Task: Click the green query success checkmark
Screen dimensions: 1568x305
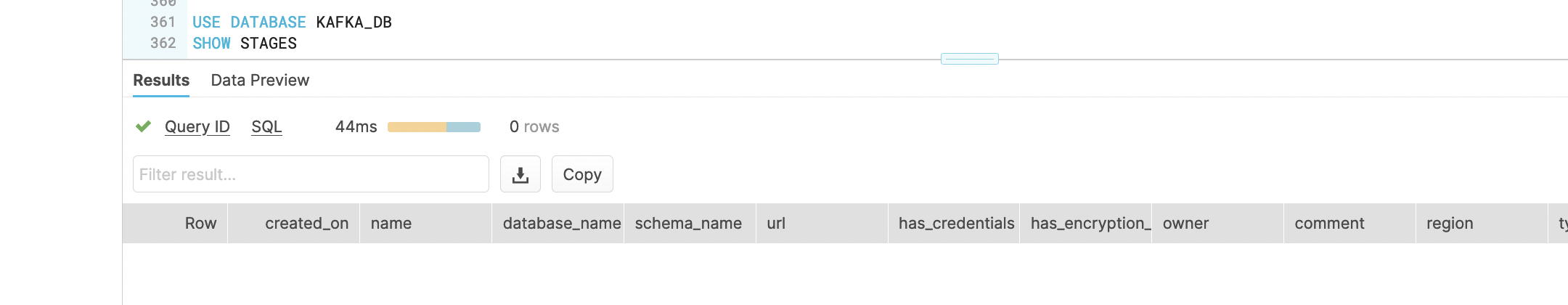Action: click(x=143, y=126)
